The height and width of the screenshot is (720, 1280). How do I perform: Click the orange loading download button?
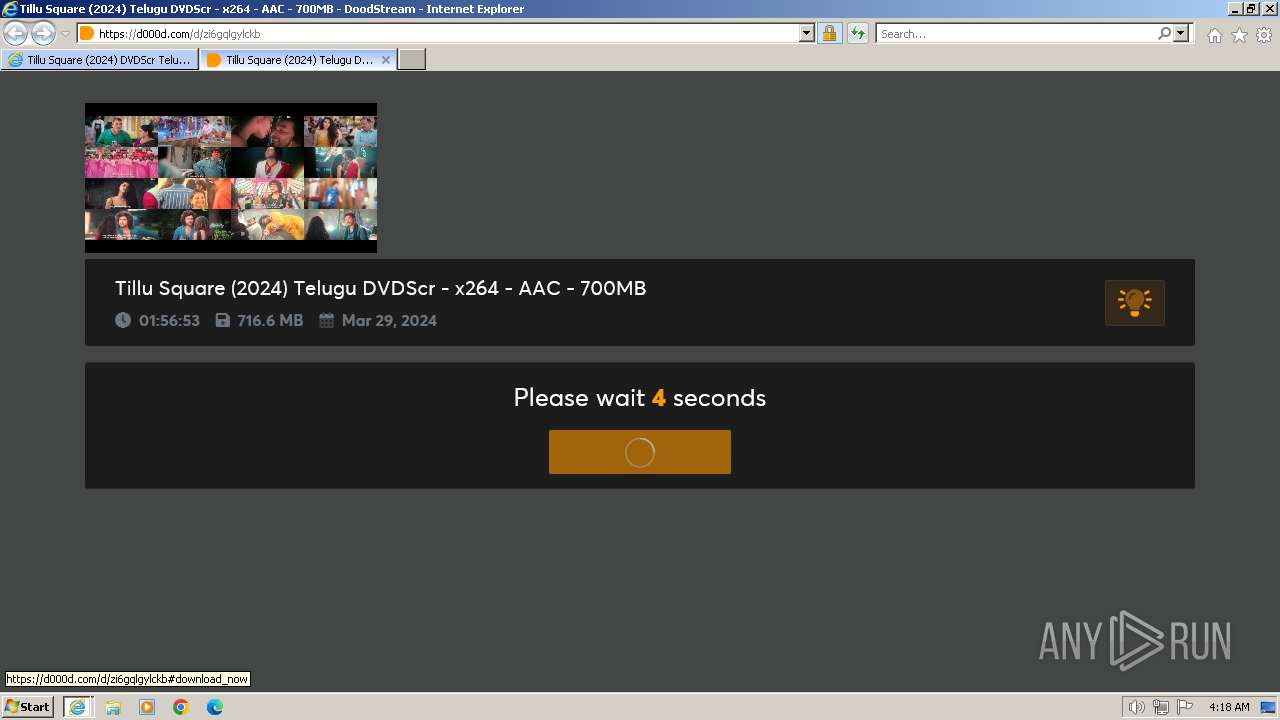[x=640, y=452]
